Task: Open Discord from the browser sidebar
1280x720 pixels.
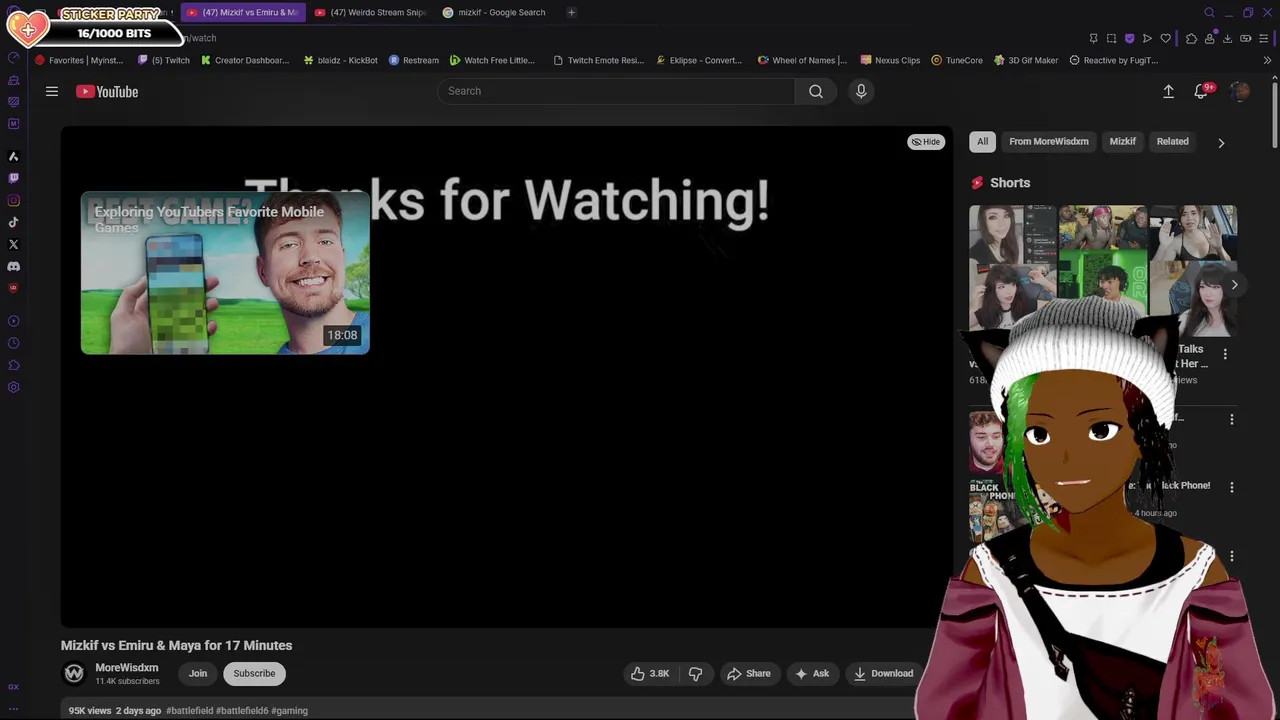Action: coord(13,266)
